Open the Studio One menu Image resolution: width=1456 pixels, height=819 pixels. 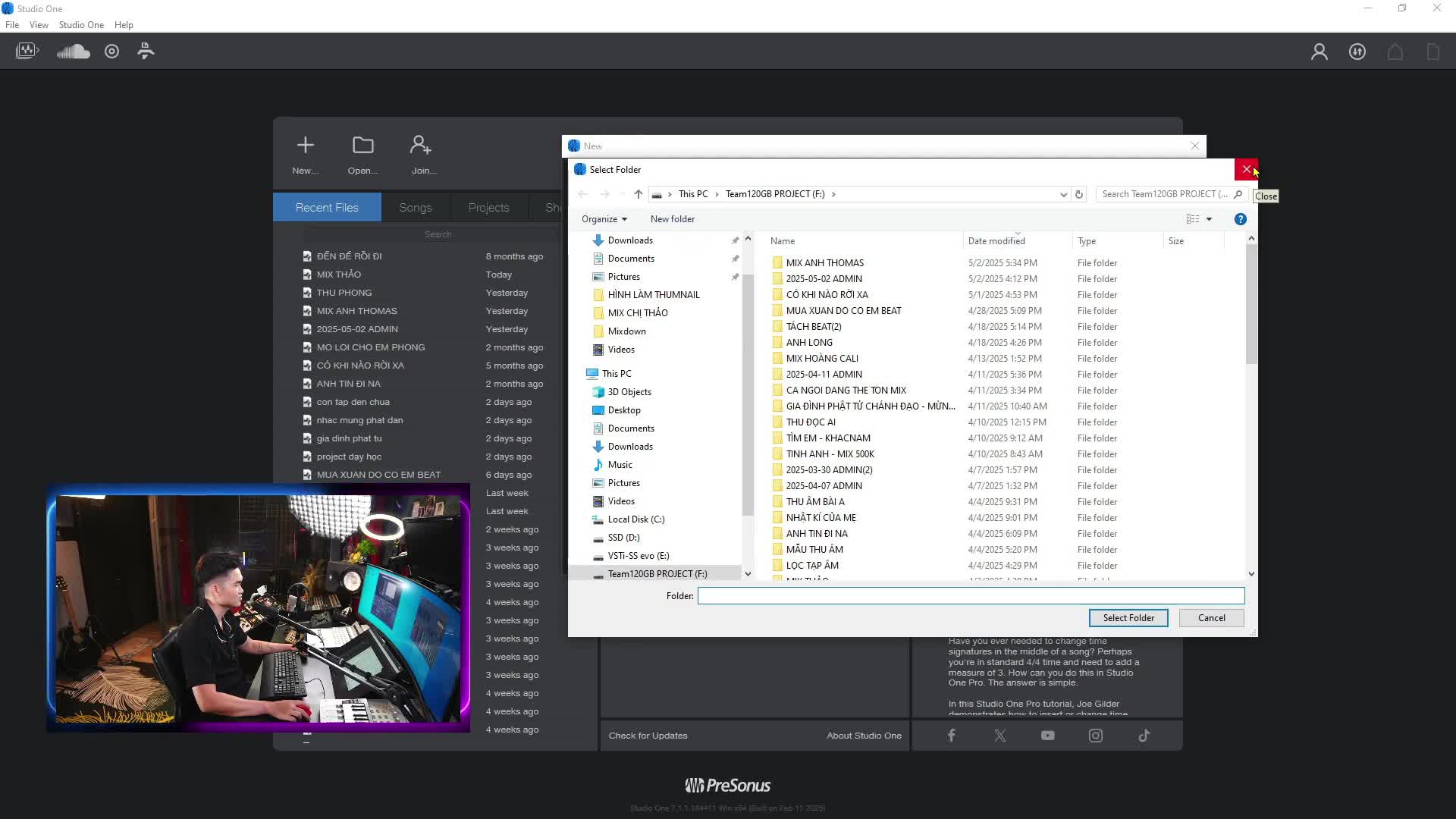81,25
